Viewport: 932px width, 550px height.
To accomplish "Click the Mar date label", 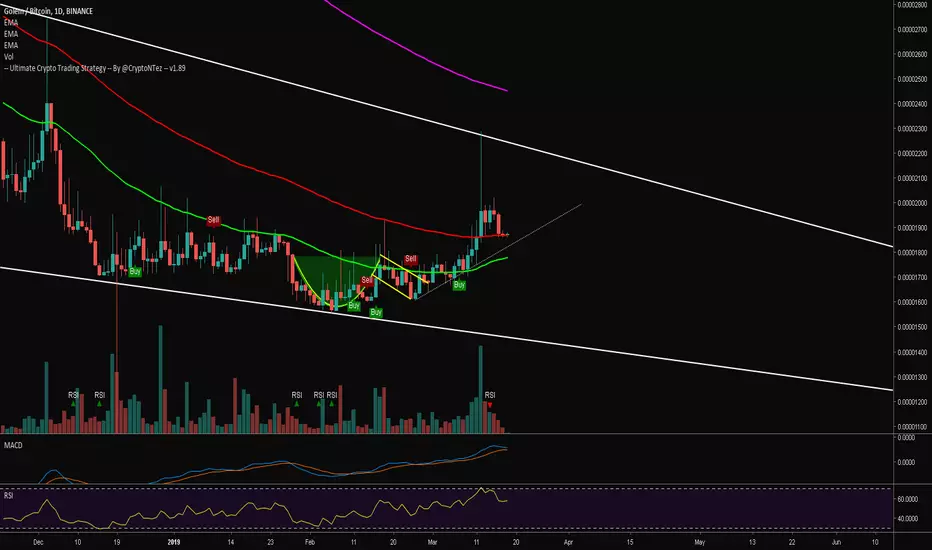I will tap(432, 542).
